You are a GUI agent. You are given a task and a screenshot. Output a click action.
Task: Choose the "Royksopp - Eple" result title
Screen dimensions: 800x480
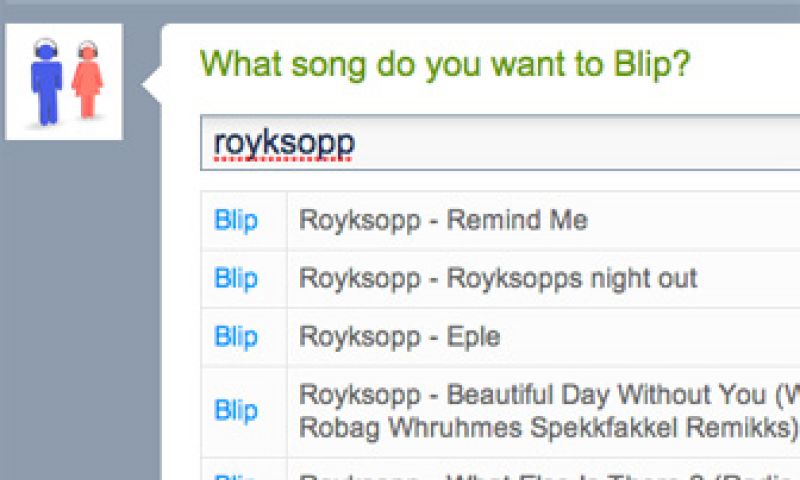coord(399,337)
